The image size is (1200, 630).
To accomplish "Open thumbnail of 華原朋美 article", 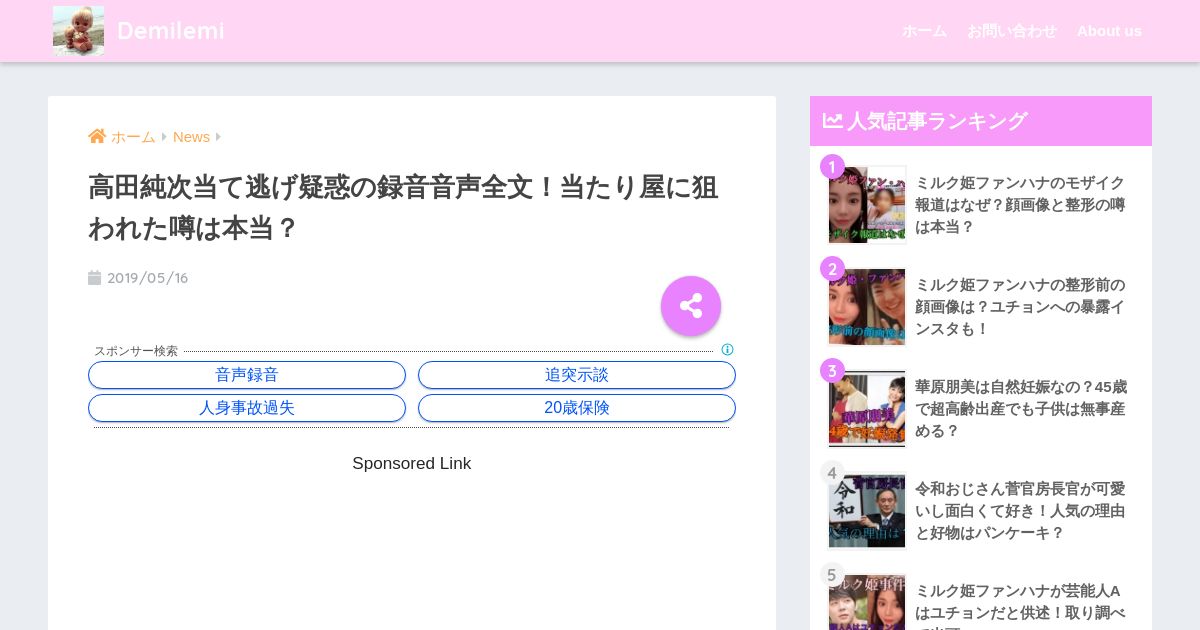I will [x=867, y=409].
